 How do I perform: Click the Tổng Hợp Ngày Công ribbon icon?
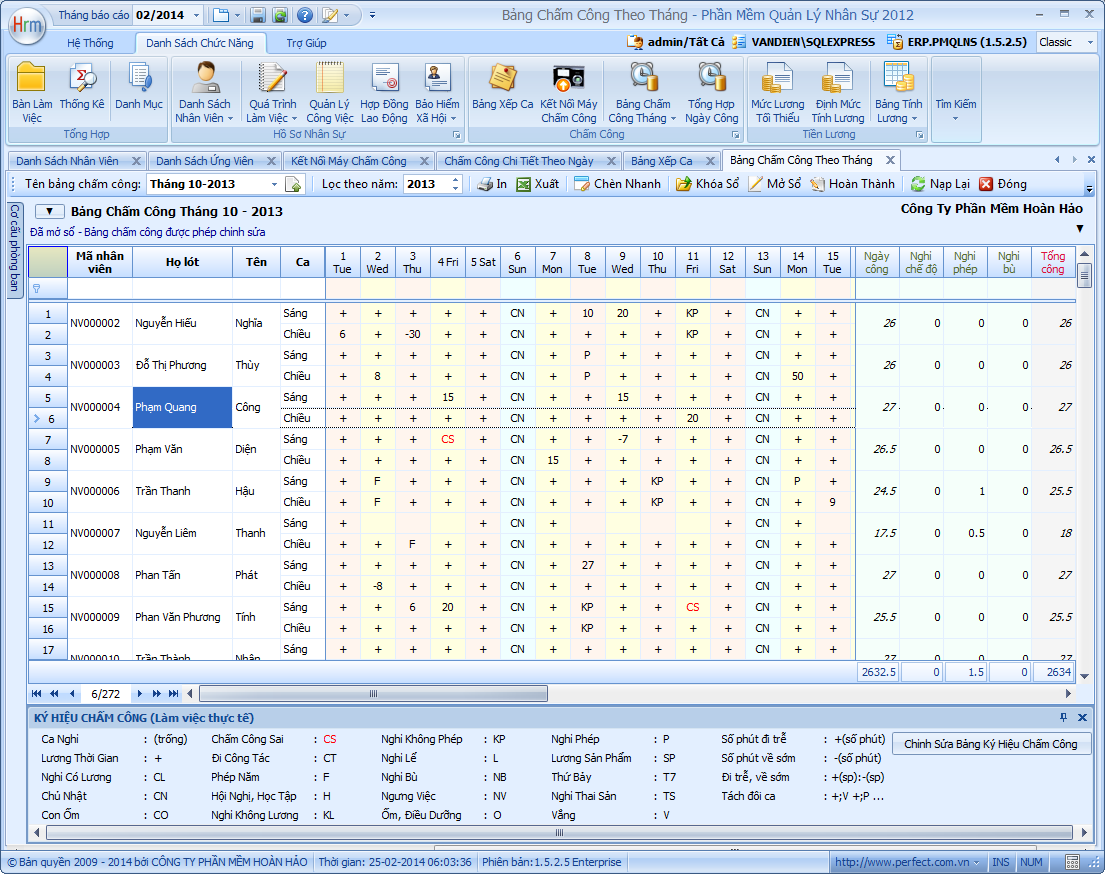(x=711, y=92)
